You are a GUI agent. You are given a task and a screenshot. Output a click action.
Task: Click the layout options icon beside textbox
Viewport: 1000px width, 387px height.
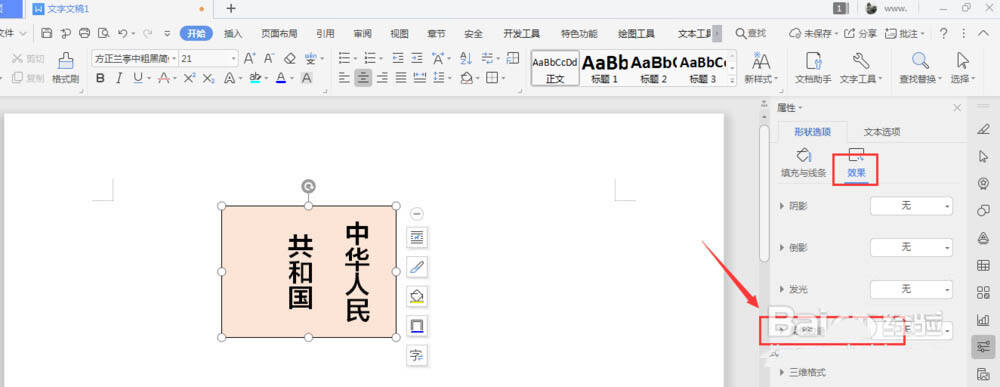417,238
